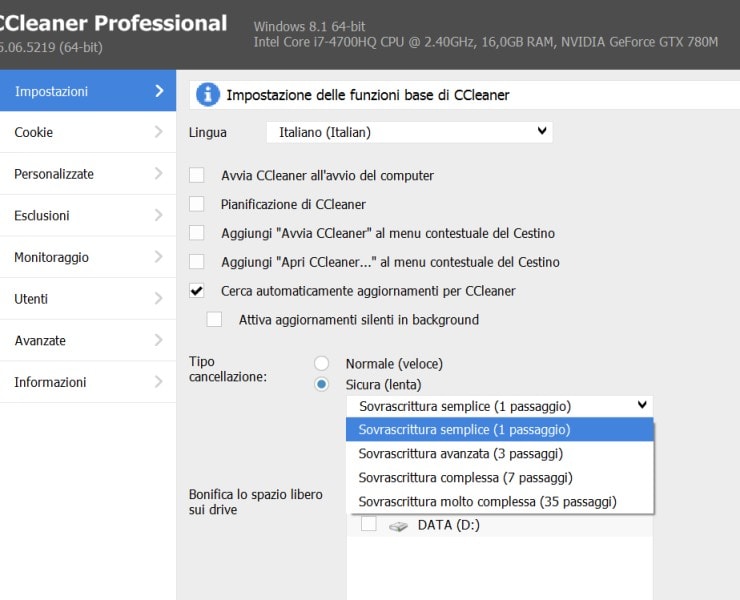Image resolution: width=740 pixels, height=600 pixels.
Task: Select Sovrascrittura complessa (7 passaggi)
Action: click(x=465, y=478)
